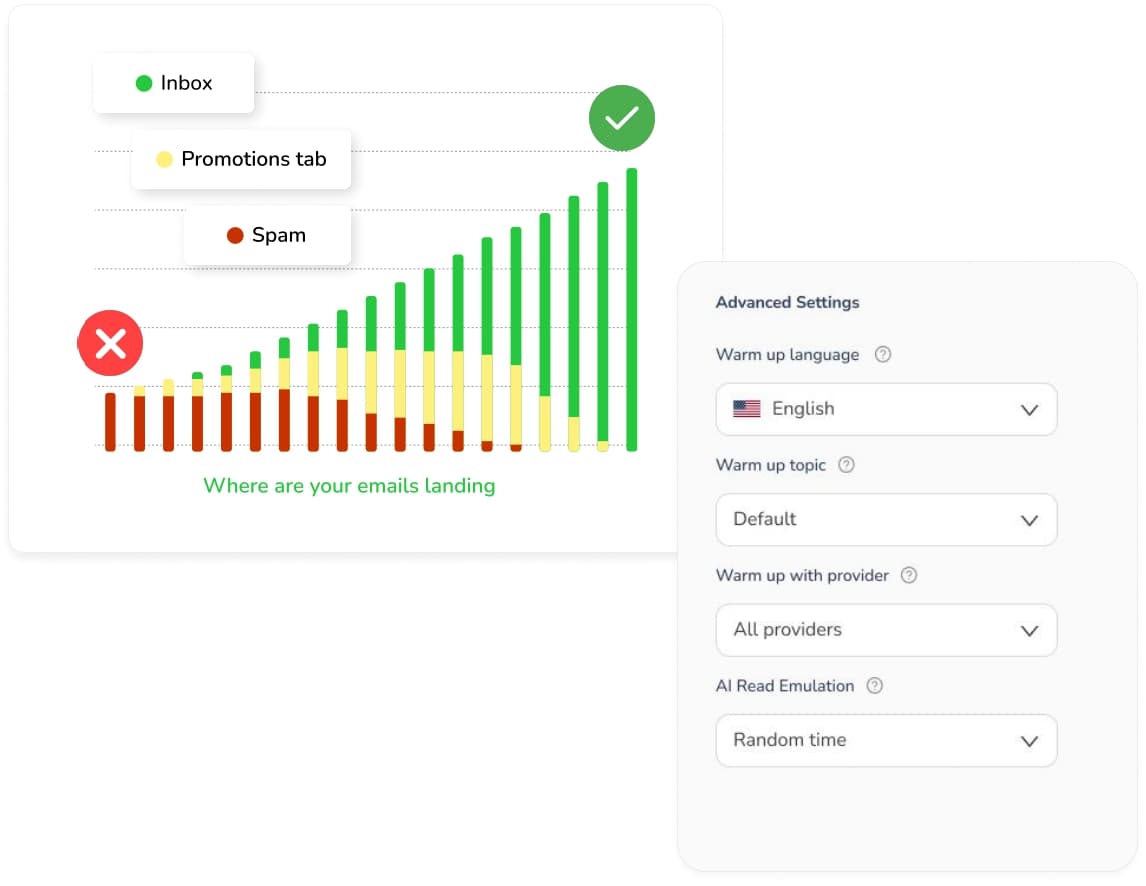Click the Advanced Settings heading
This screenshot has height=886, width=1146.
click(787, 302)
